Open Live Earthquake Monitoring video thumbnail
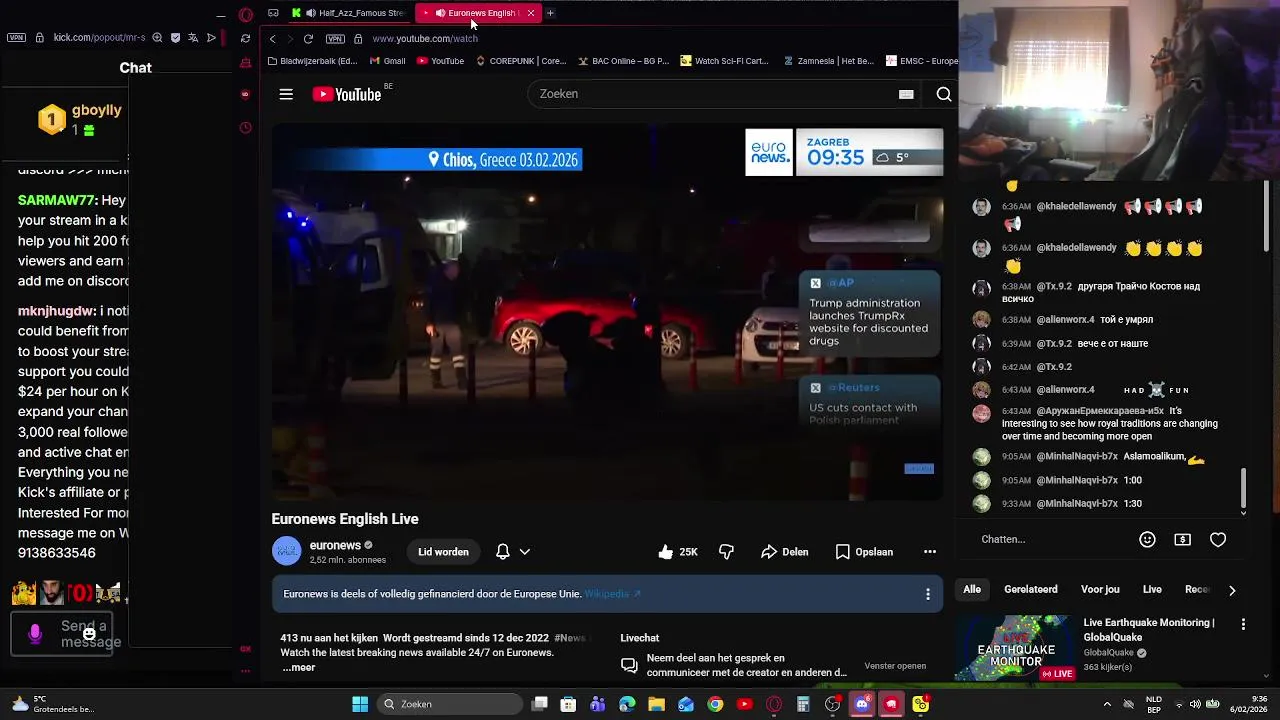 click(1015, 648)
